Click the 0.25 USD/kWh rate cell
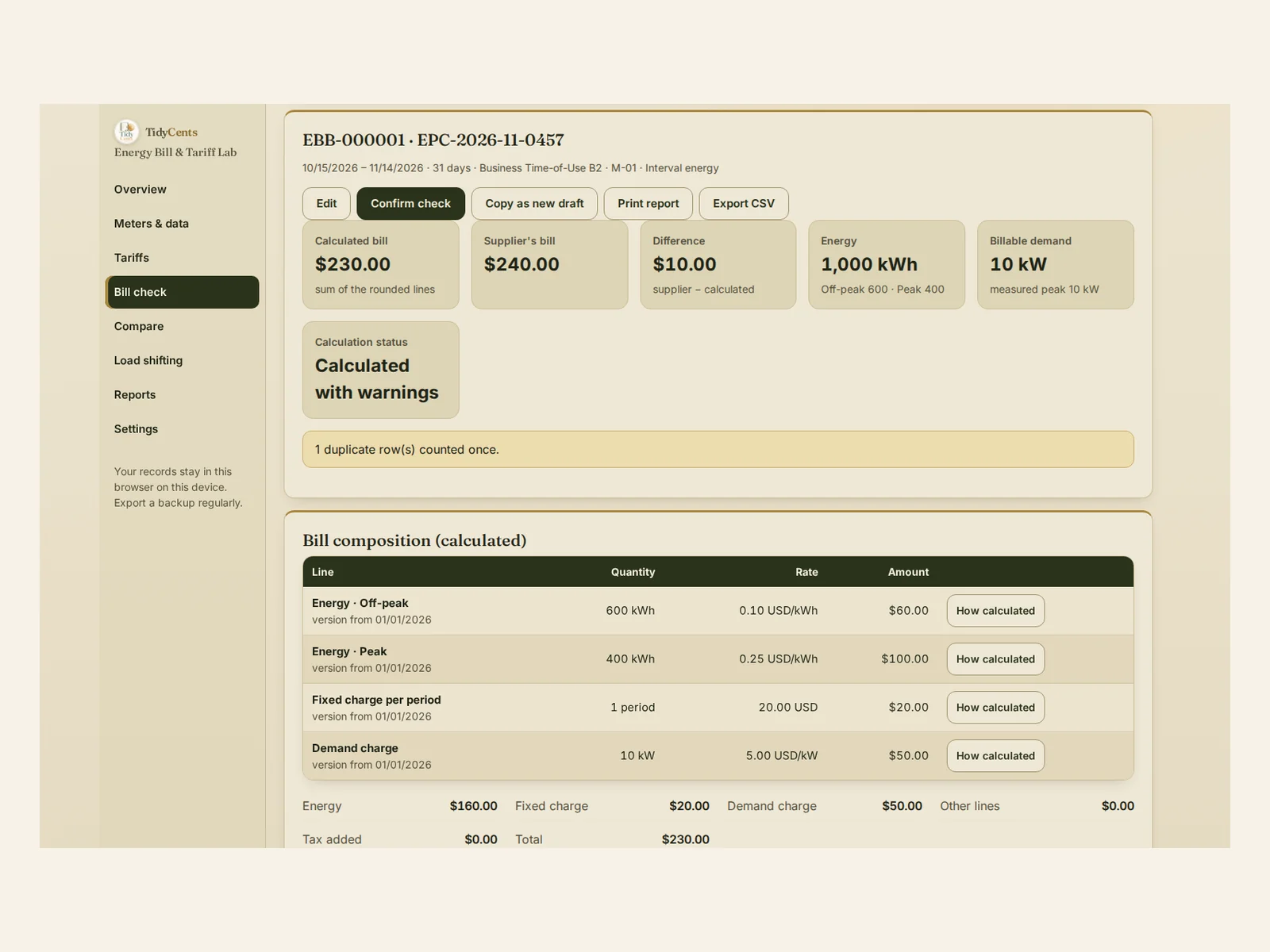The height and width of the screenshot is (952, 1270). point(778,659)
